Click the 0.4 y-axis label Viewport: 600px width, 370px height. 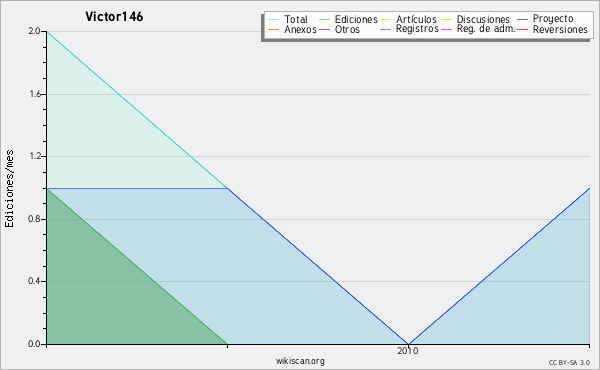click(34, 281)
